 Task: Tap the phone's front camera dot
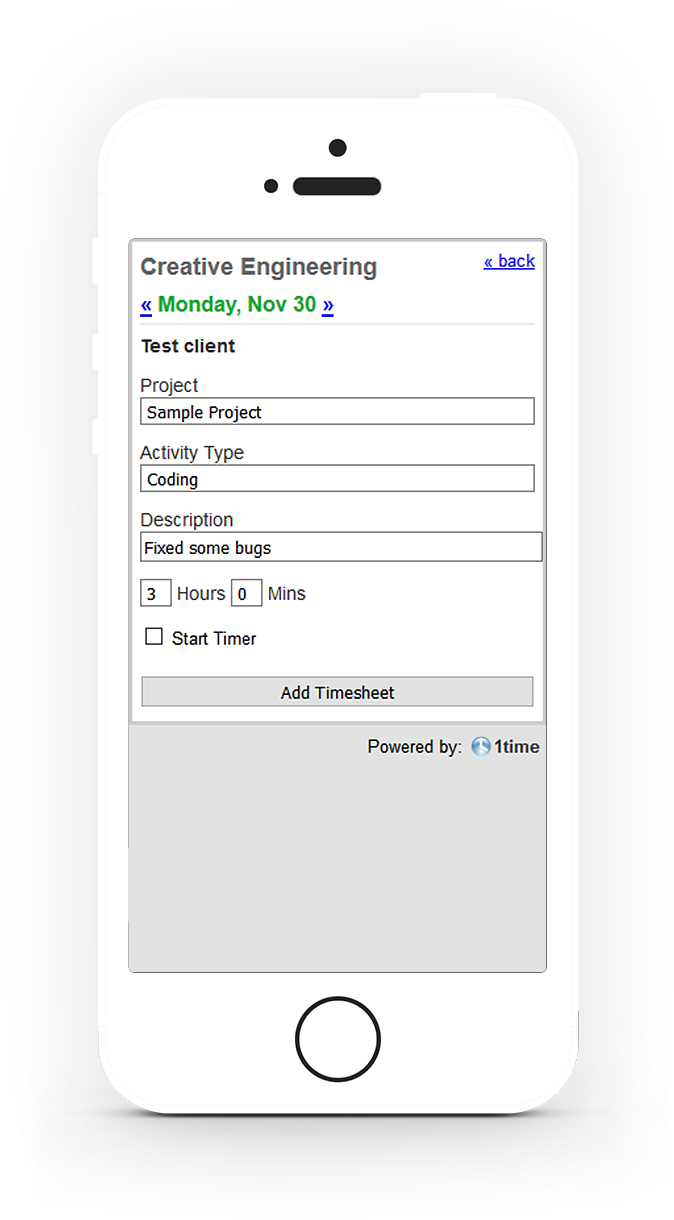(338, 148)
